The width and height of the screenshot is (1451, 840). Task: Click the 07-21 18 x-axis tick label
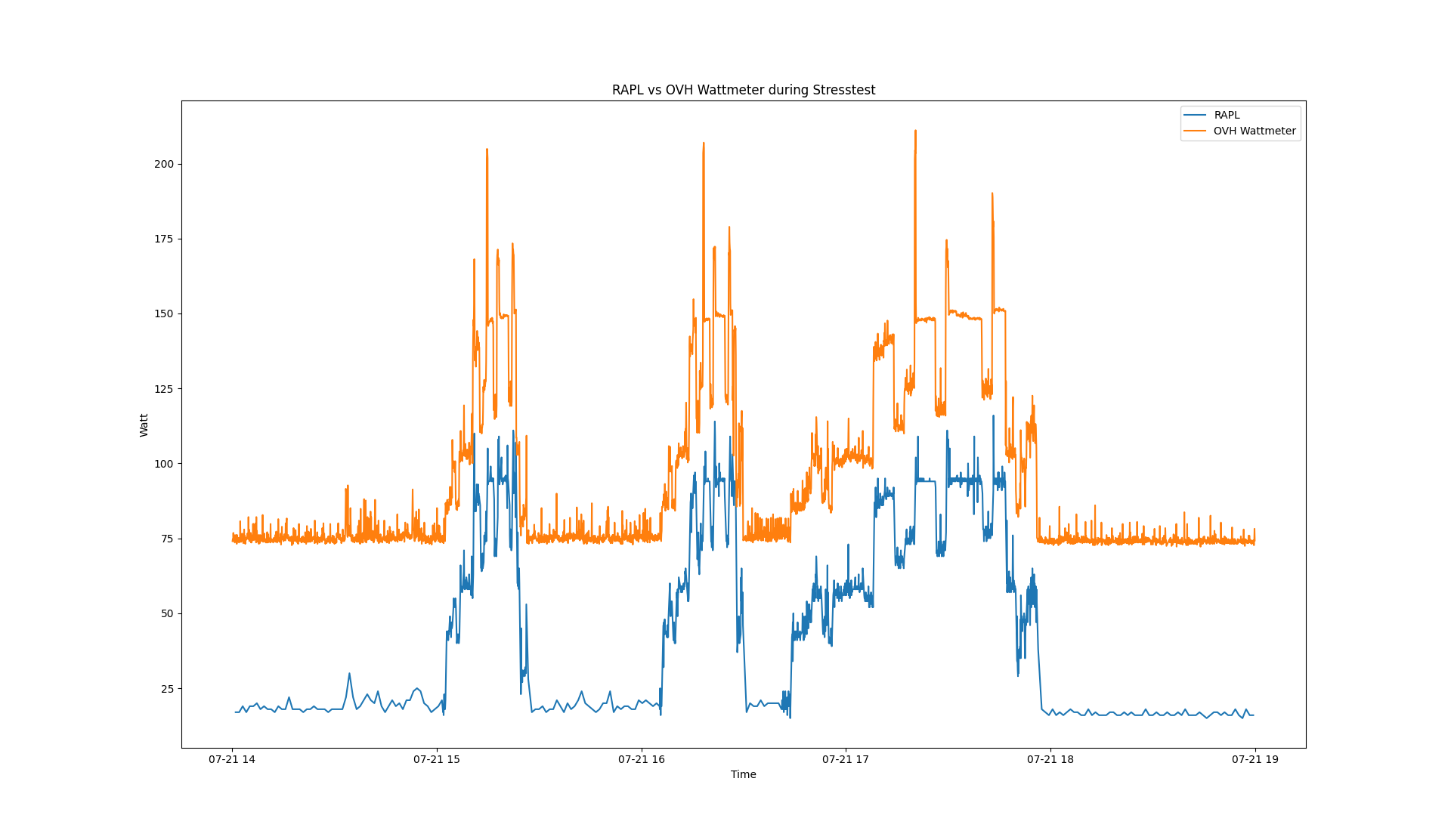coord(1050,759)
